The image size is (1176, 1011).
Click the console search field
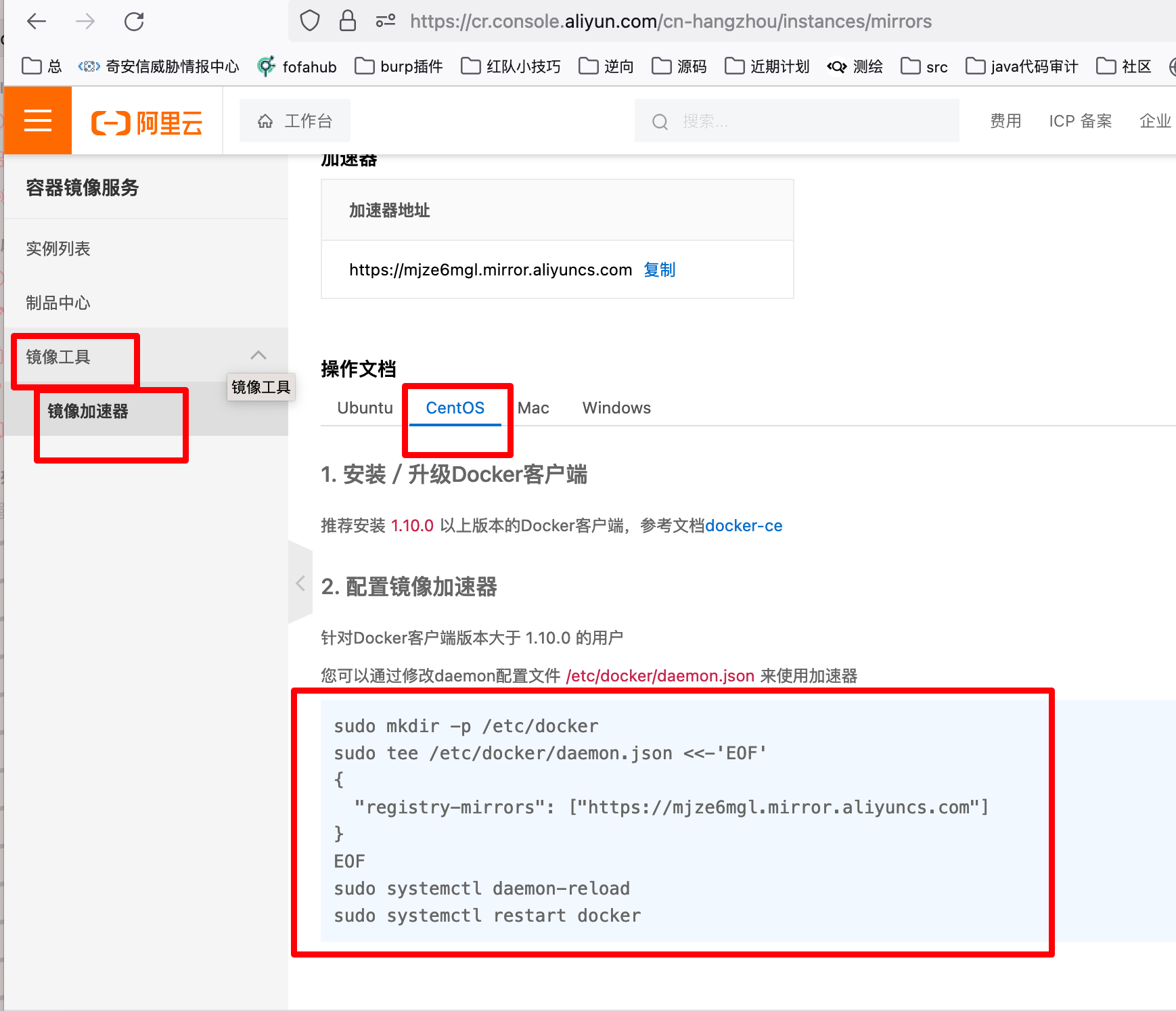pos(797,120)
